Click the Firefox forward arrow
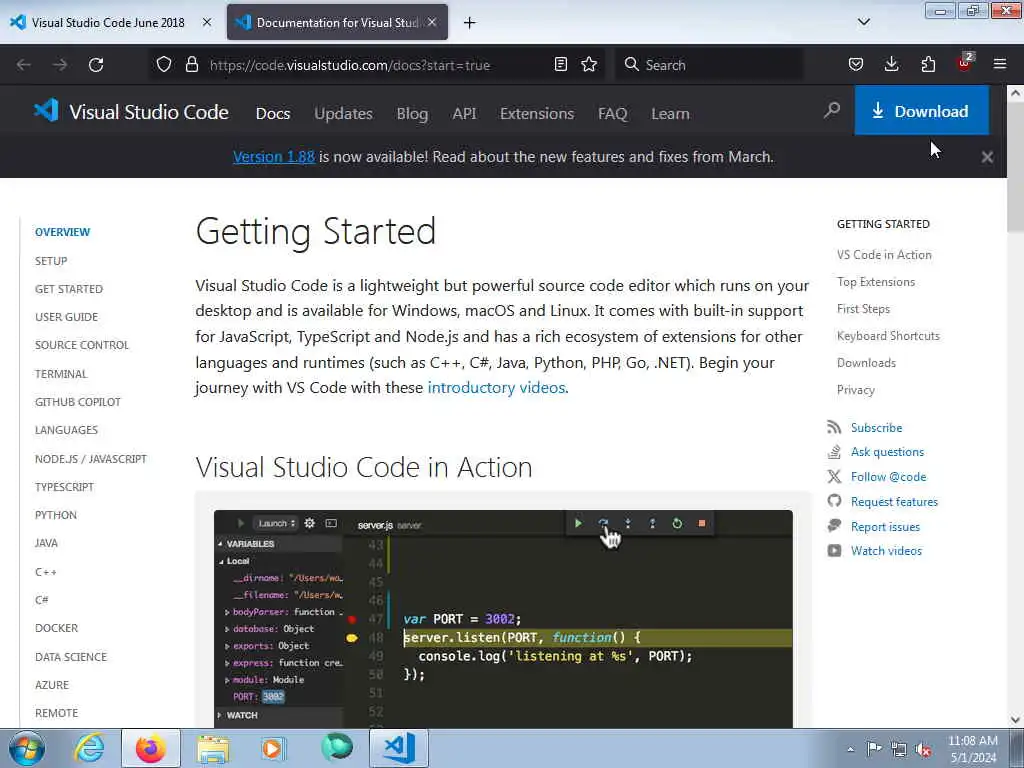 click(60, 65)
